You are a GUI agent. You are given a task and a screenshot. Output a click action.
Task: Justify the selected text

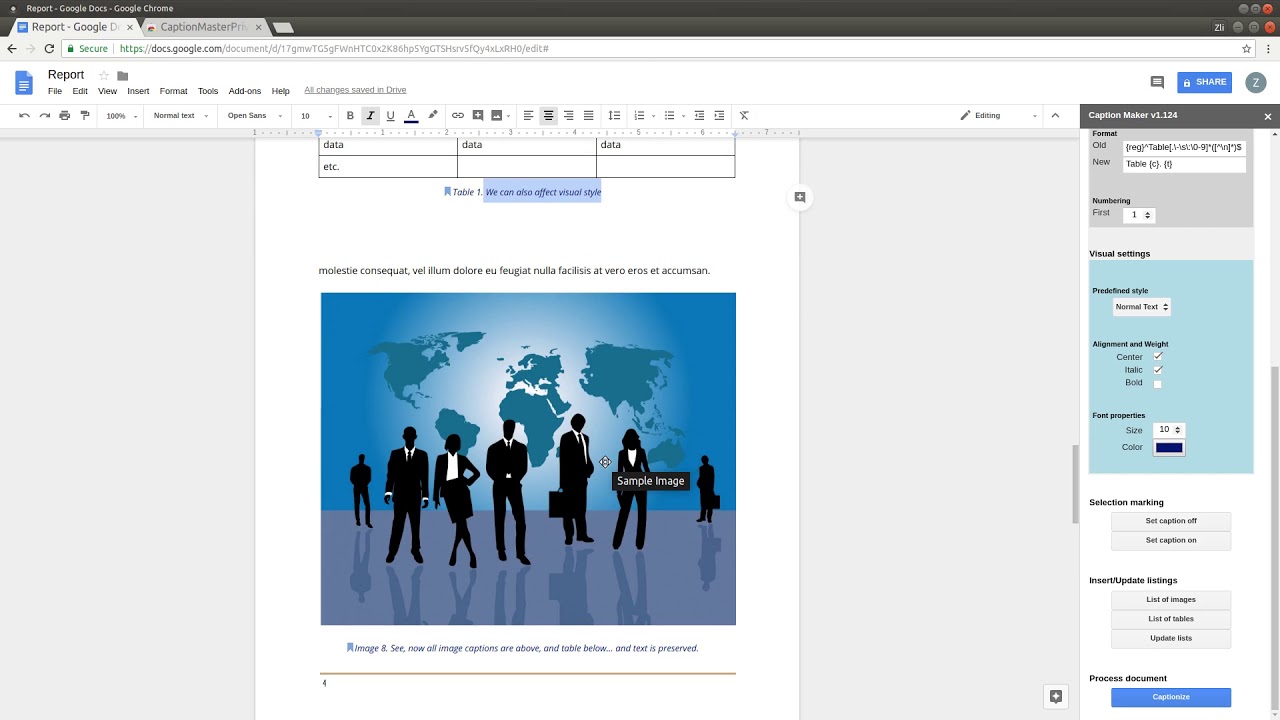click(x=588, y=116)
